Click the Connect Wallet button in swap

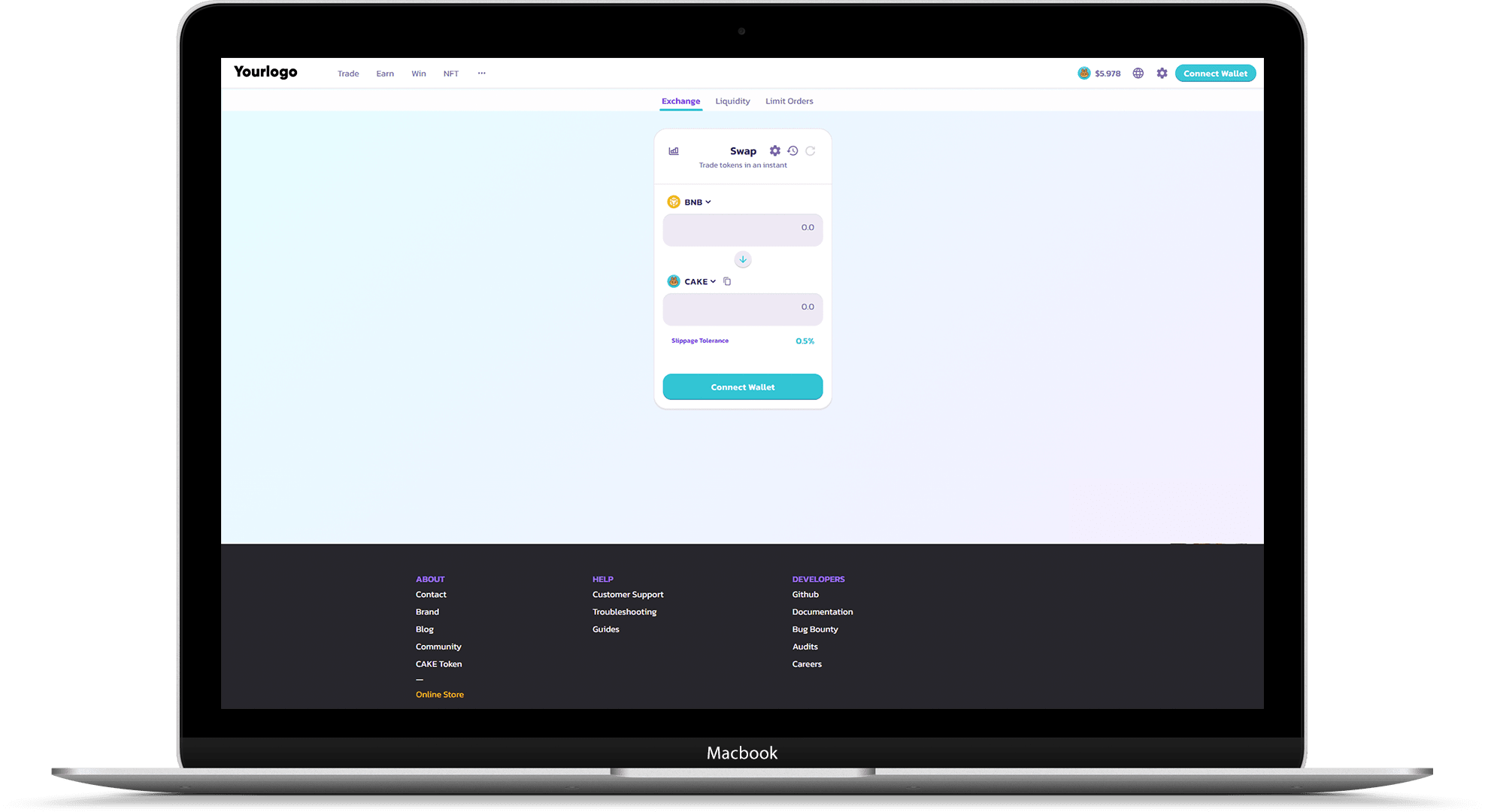(x=742, y=387)
